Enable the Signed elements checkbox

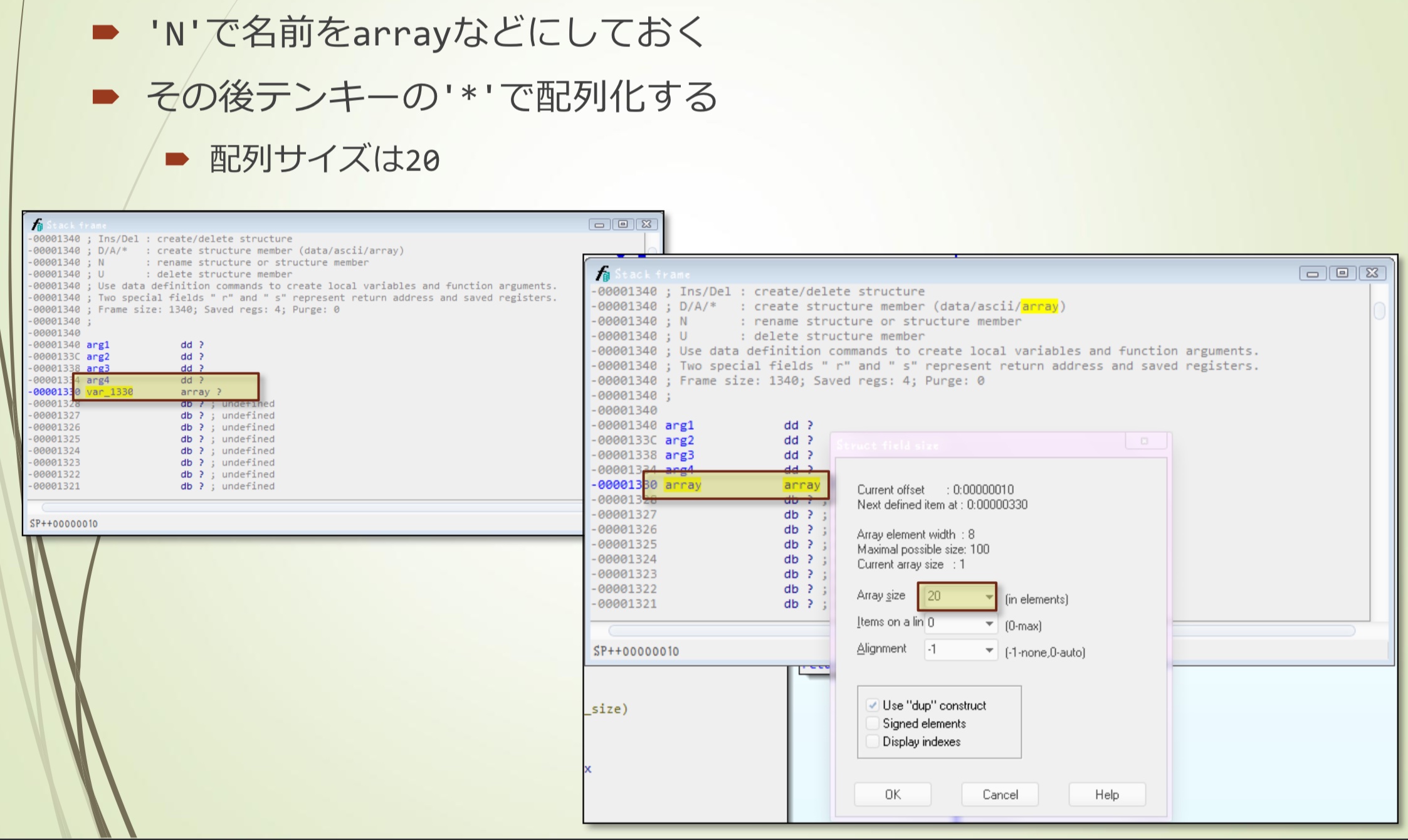(873, 723)
